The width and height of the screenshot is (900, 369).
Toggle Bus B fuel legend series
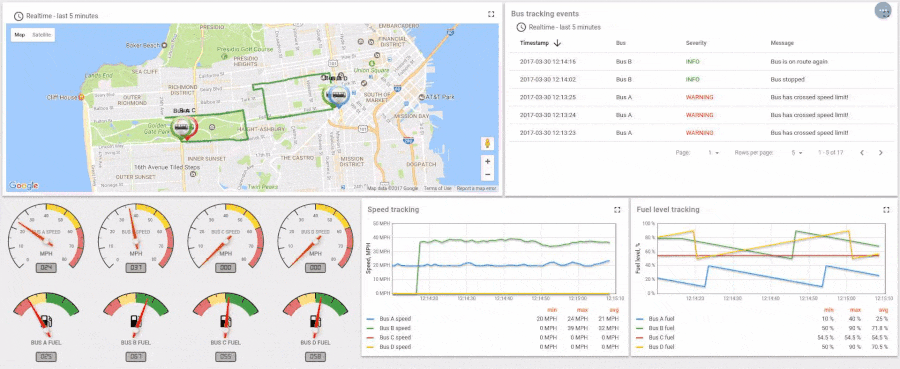(661, 328)
